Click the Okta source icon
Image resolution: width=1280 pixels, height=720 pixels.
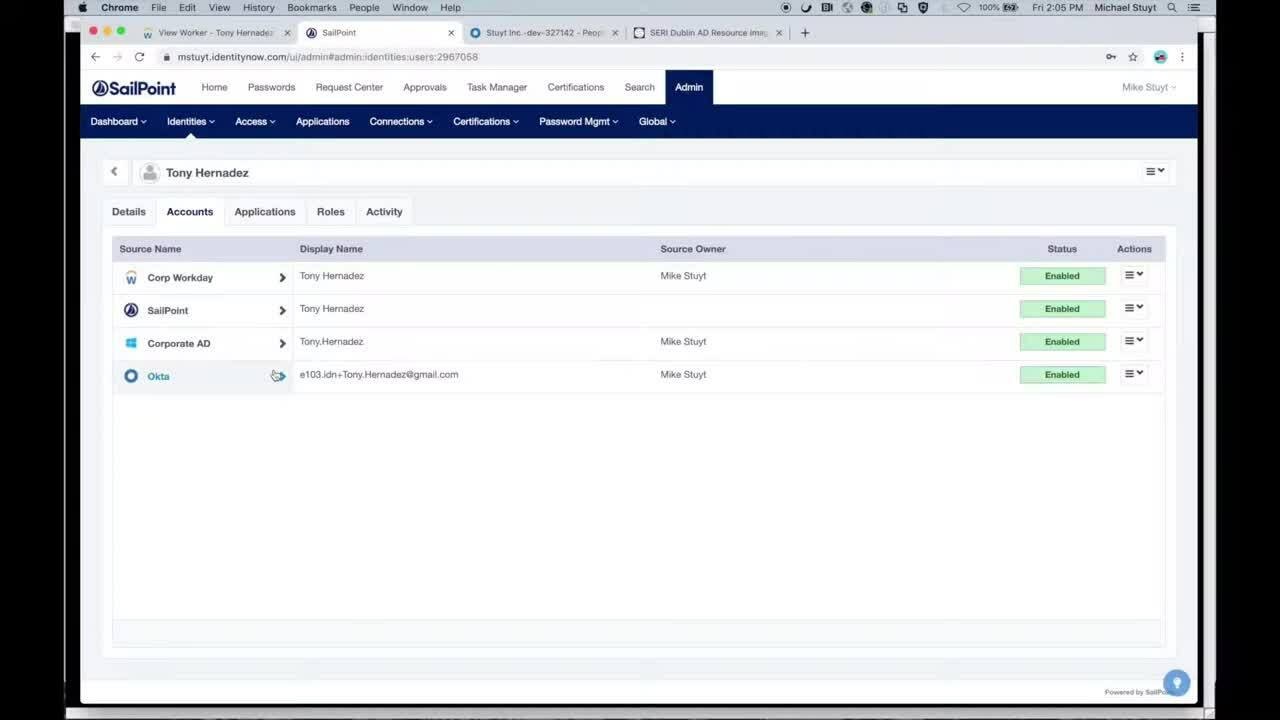[131, 376]
